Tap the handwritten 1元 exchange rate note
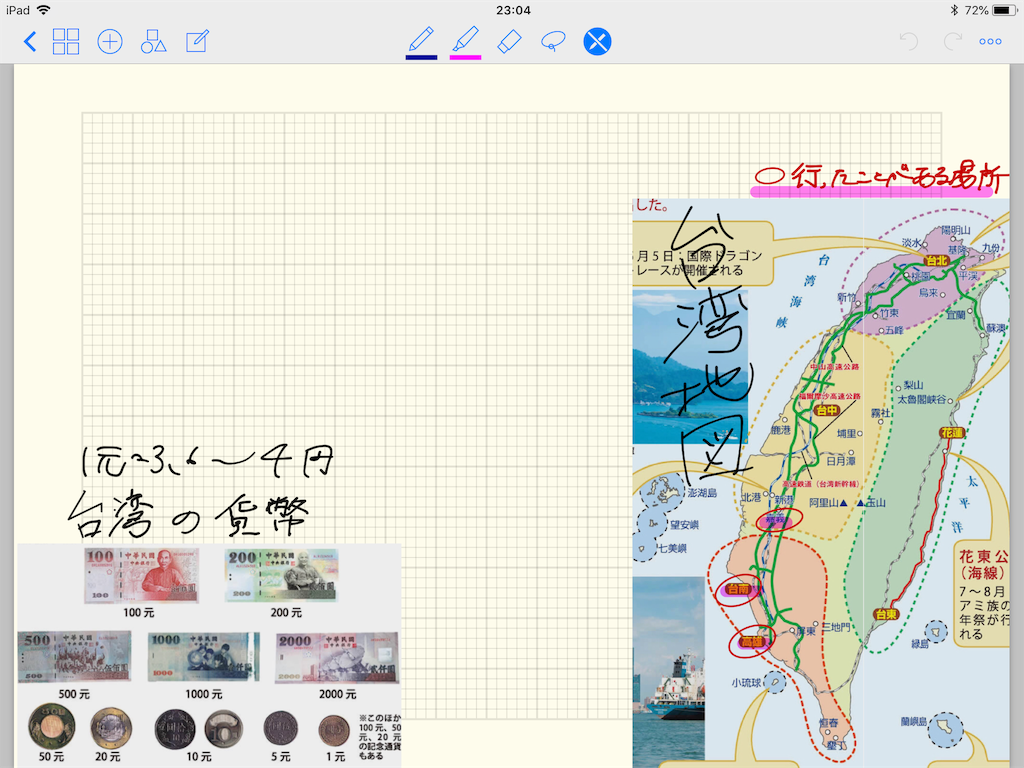This screenshot has height=768, width=1024. pos(208,461)
